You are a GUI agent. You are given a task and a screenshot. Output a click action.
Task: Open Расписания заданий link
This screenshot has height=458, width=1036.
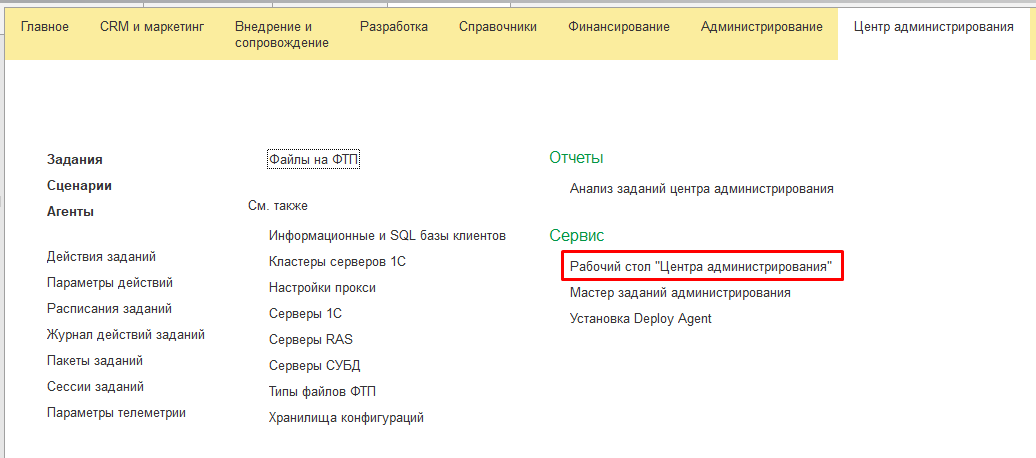coord(109,309)
